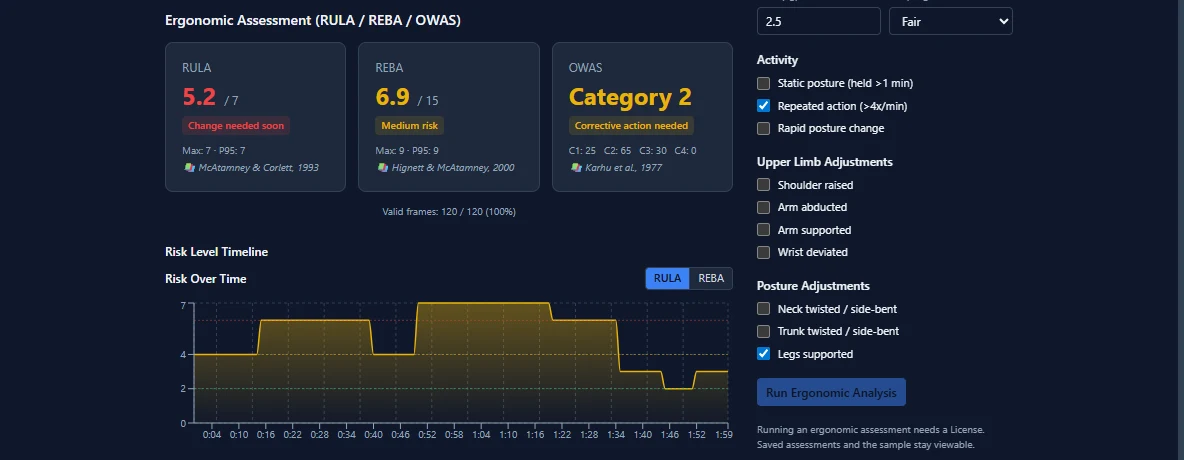
Task: Enable Neck twisted / side-bent
Action: pos(763,309)
